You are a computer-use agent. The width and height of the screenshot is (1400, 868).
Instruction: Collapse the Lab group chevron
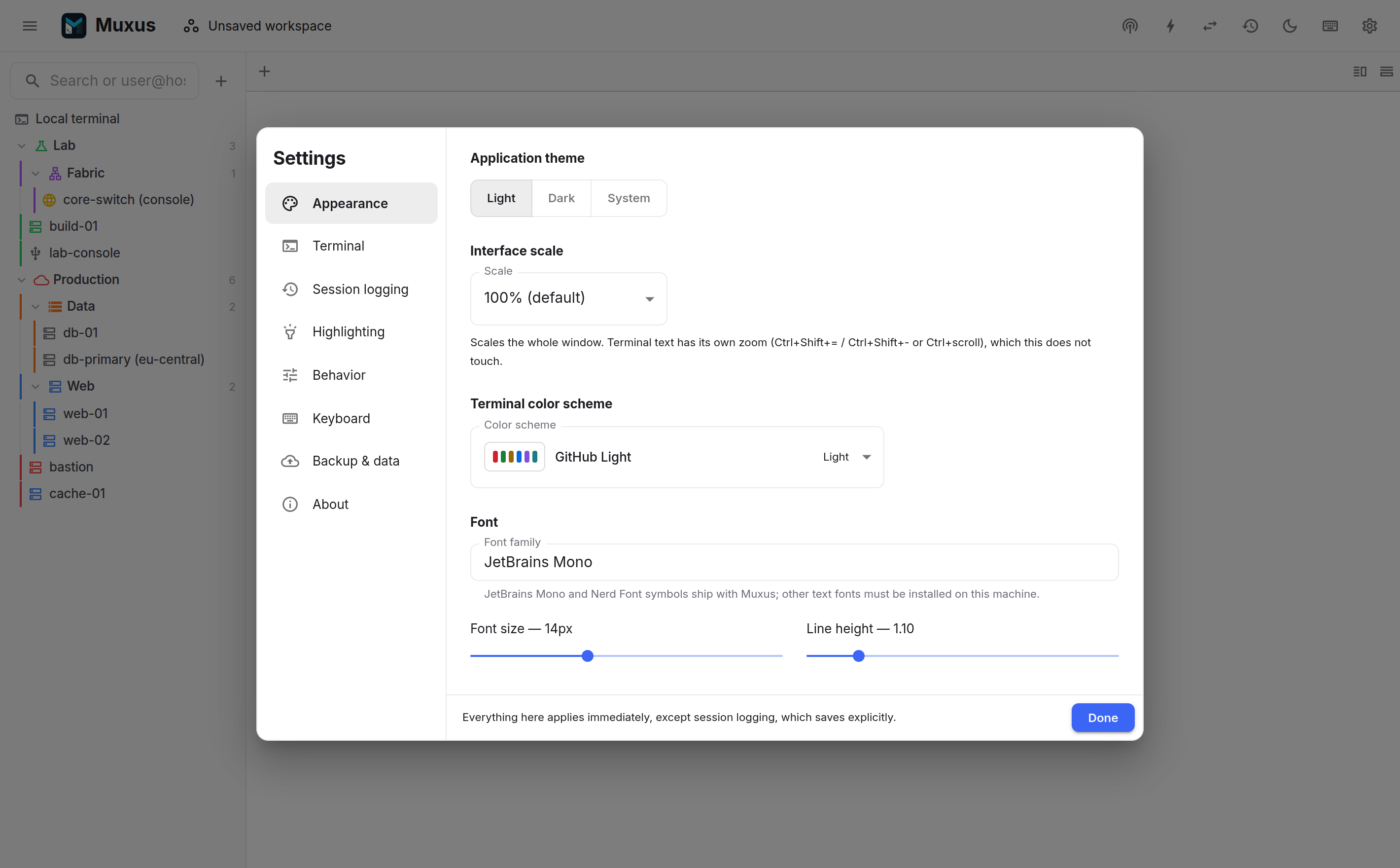pyautogui.click(x=22, y=146)
